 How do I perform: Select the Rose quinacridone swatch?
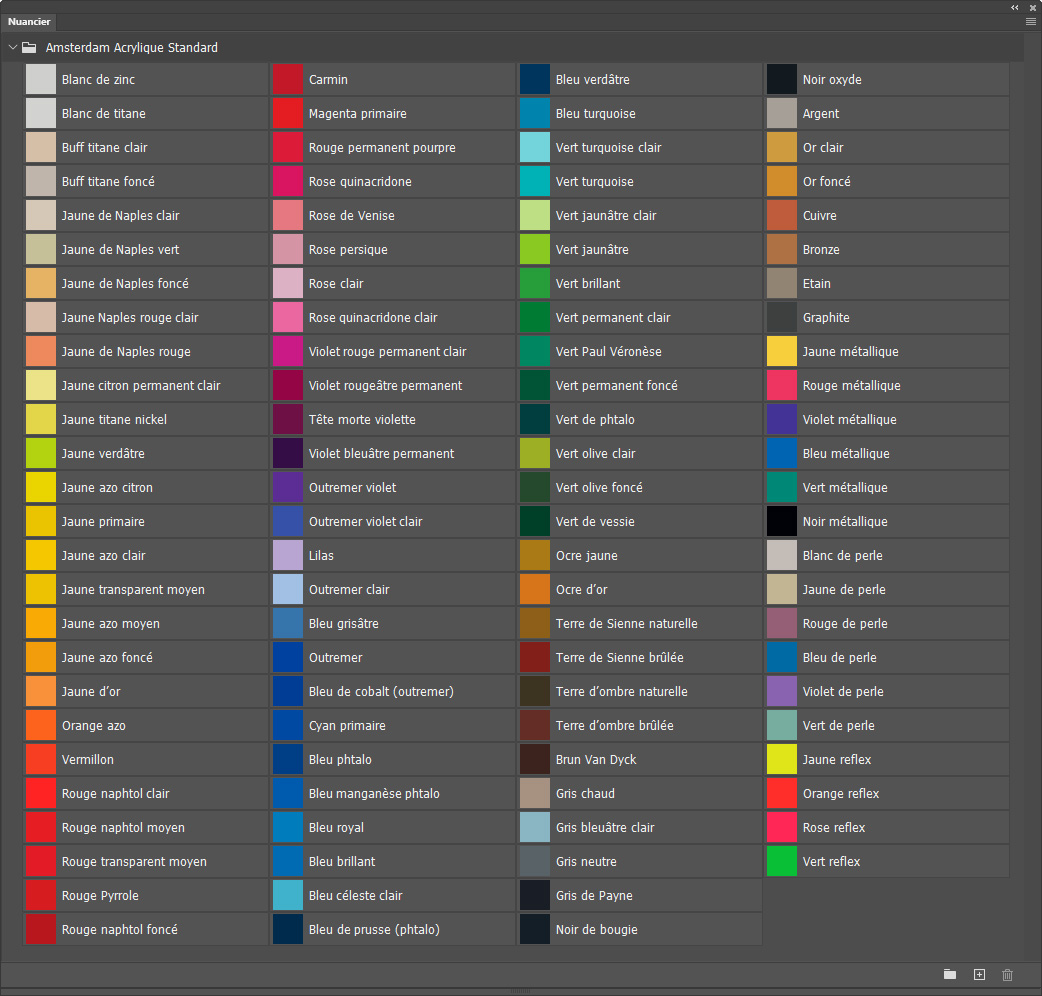[x=288, y=181]
